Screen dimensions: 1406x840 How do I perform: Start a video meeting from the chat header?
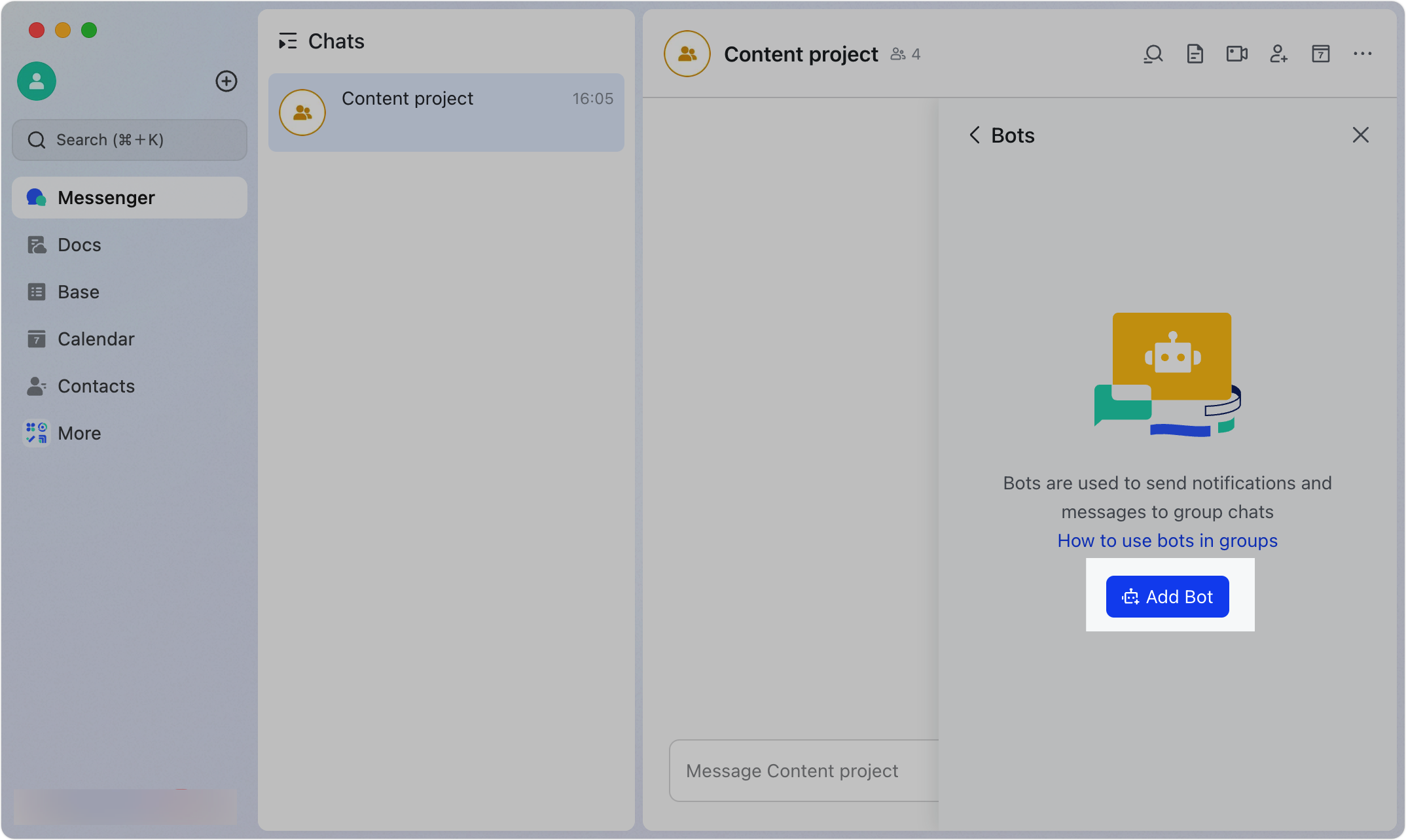point(1236,54)
